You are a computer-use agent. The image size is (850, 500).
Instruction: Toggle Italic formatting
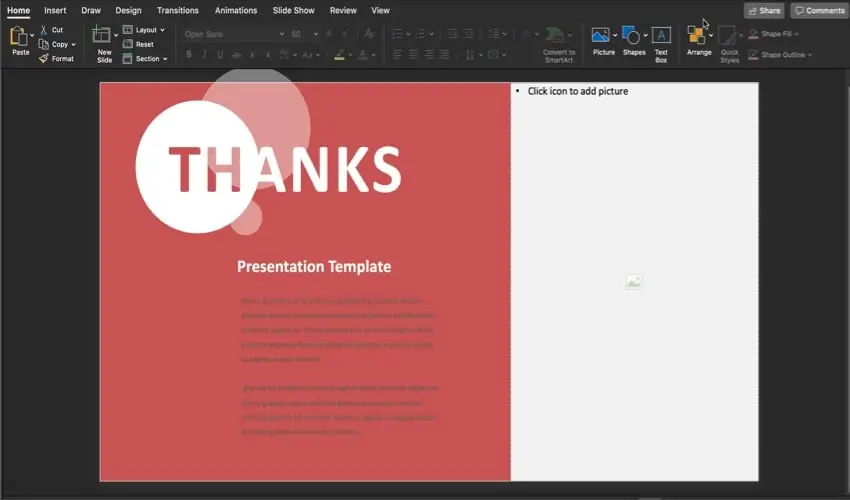coord(204,54)
